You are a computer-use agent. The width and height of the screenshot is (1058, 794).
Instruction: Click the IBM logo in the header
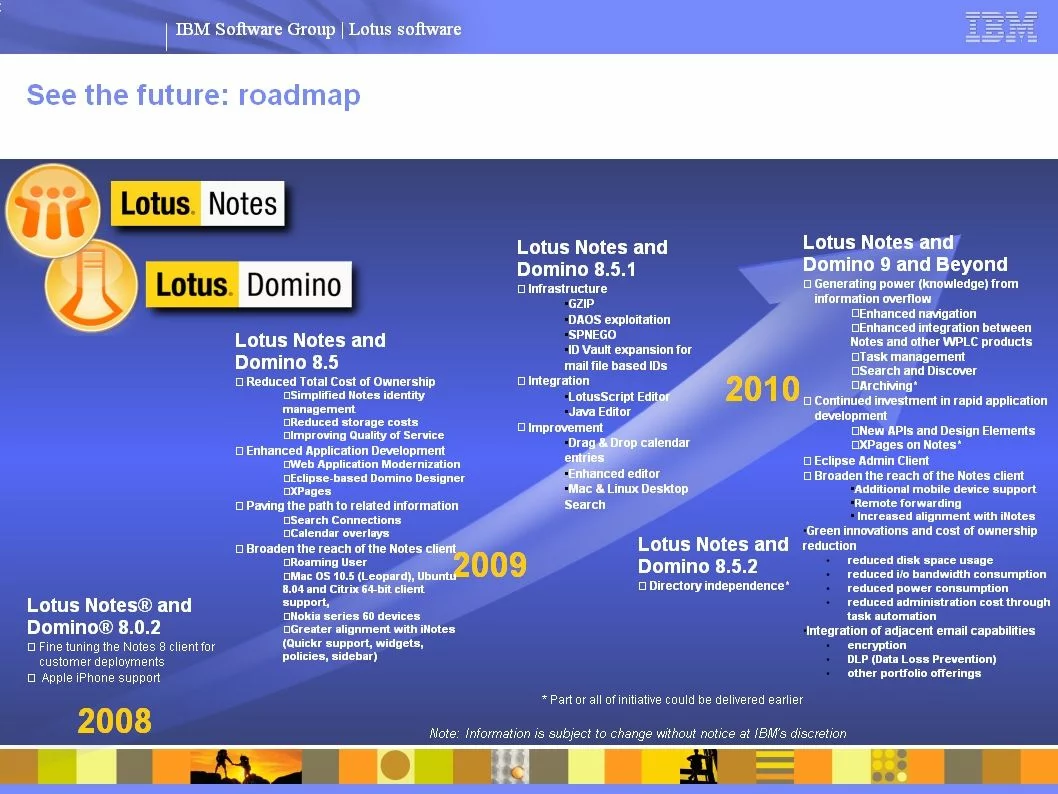[x=1001, y=27]
